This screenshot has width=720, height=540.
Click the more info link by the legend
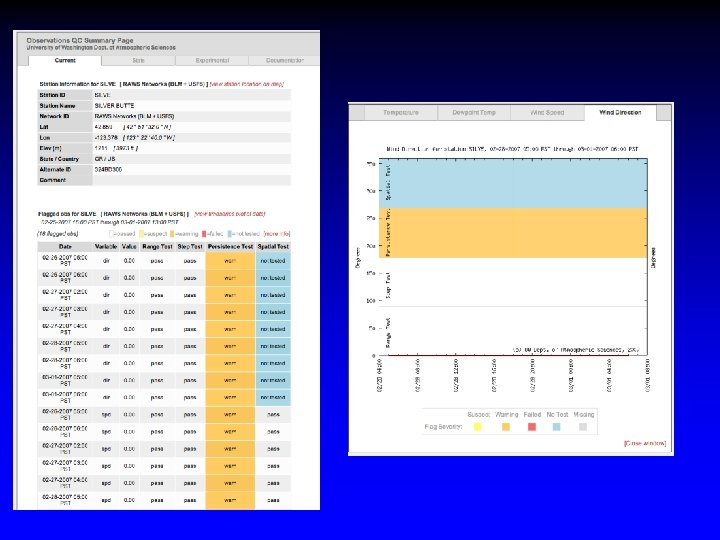click(277, 234)
